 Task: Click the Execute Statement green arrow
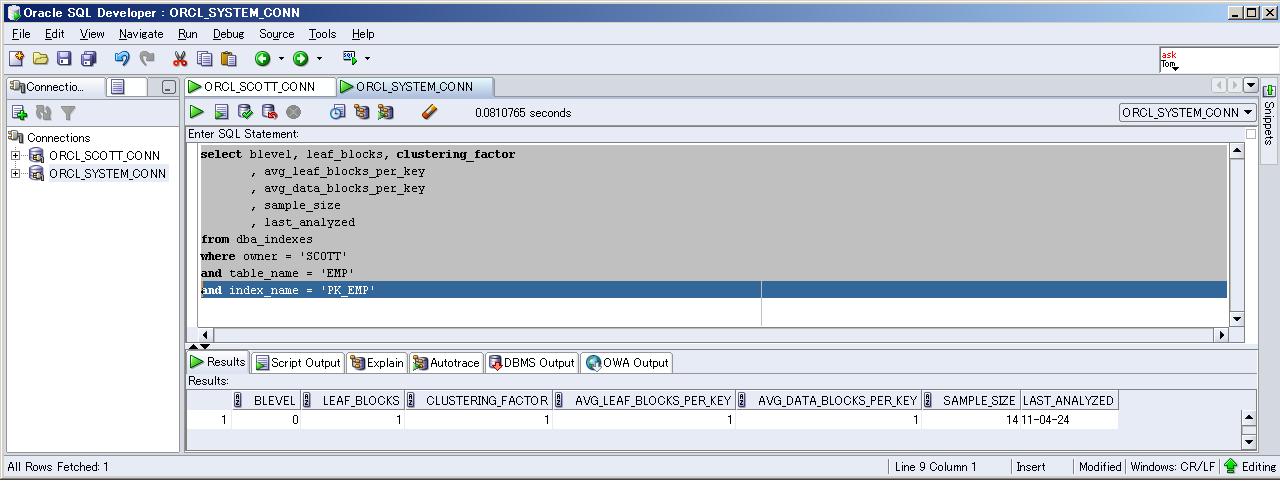point(197,112)
